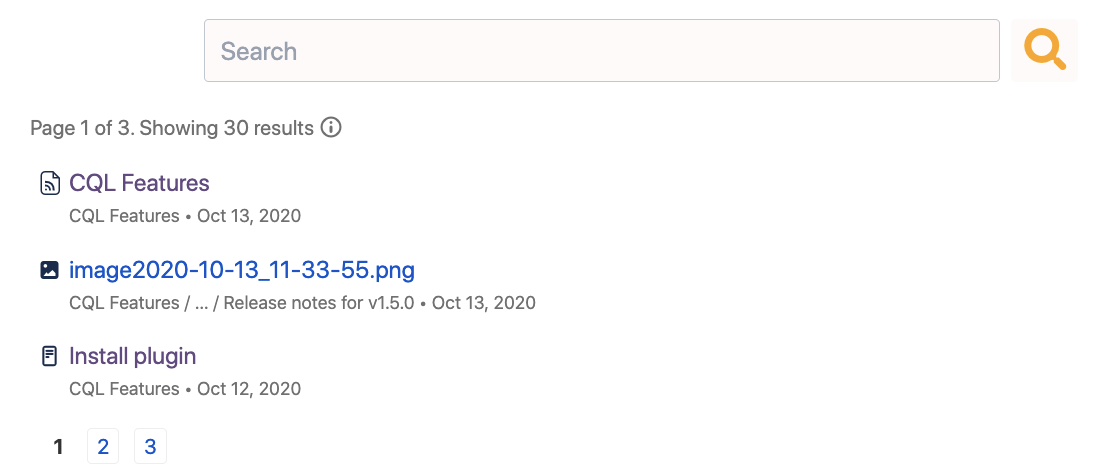Open the Install plugin page result
The image size is (1095, 475).
tap(132, 356)
